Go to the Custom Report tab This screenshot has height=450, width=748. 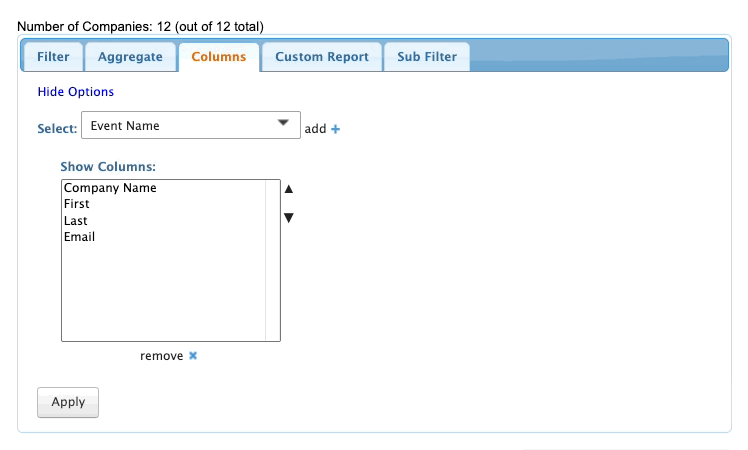click(x=321, y=57)
